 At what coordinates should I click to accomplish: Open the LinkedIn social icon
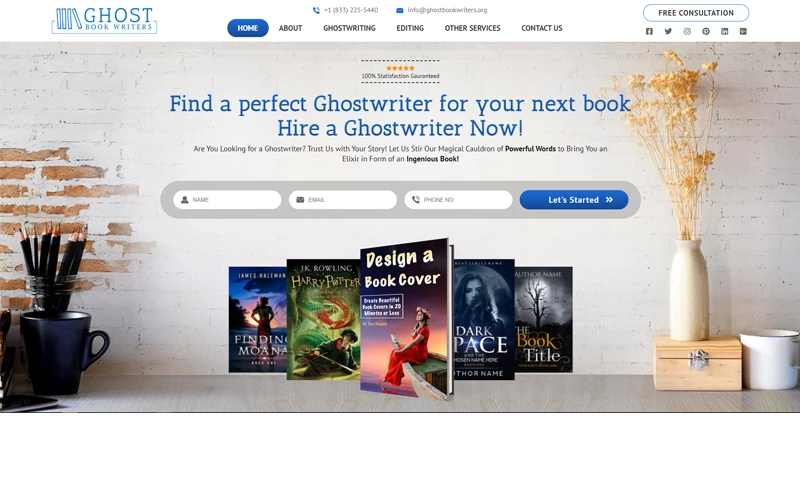point(724,31)
